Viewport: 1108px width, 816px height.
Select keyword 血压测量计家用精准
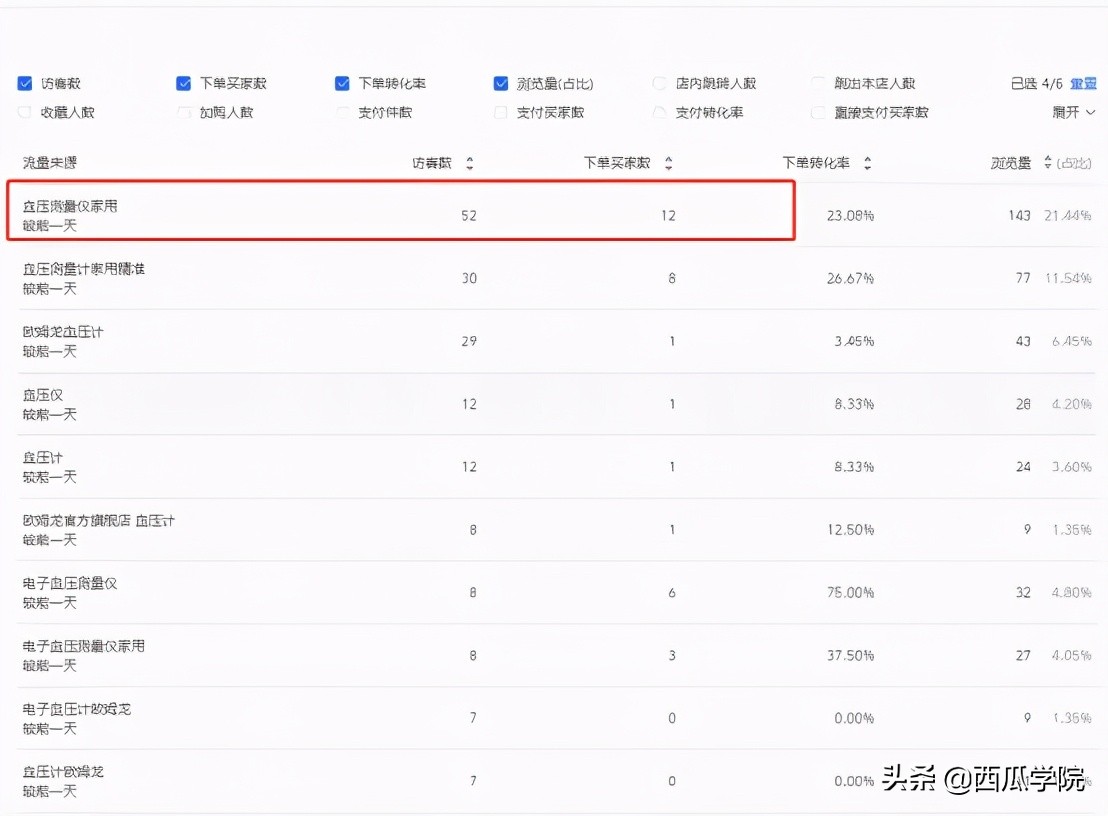click(83, 269)
